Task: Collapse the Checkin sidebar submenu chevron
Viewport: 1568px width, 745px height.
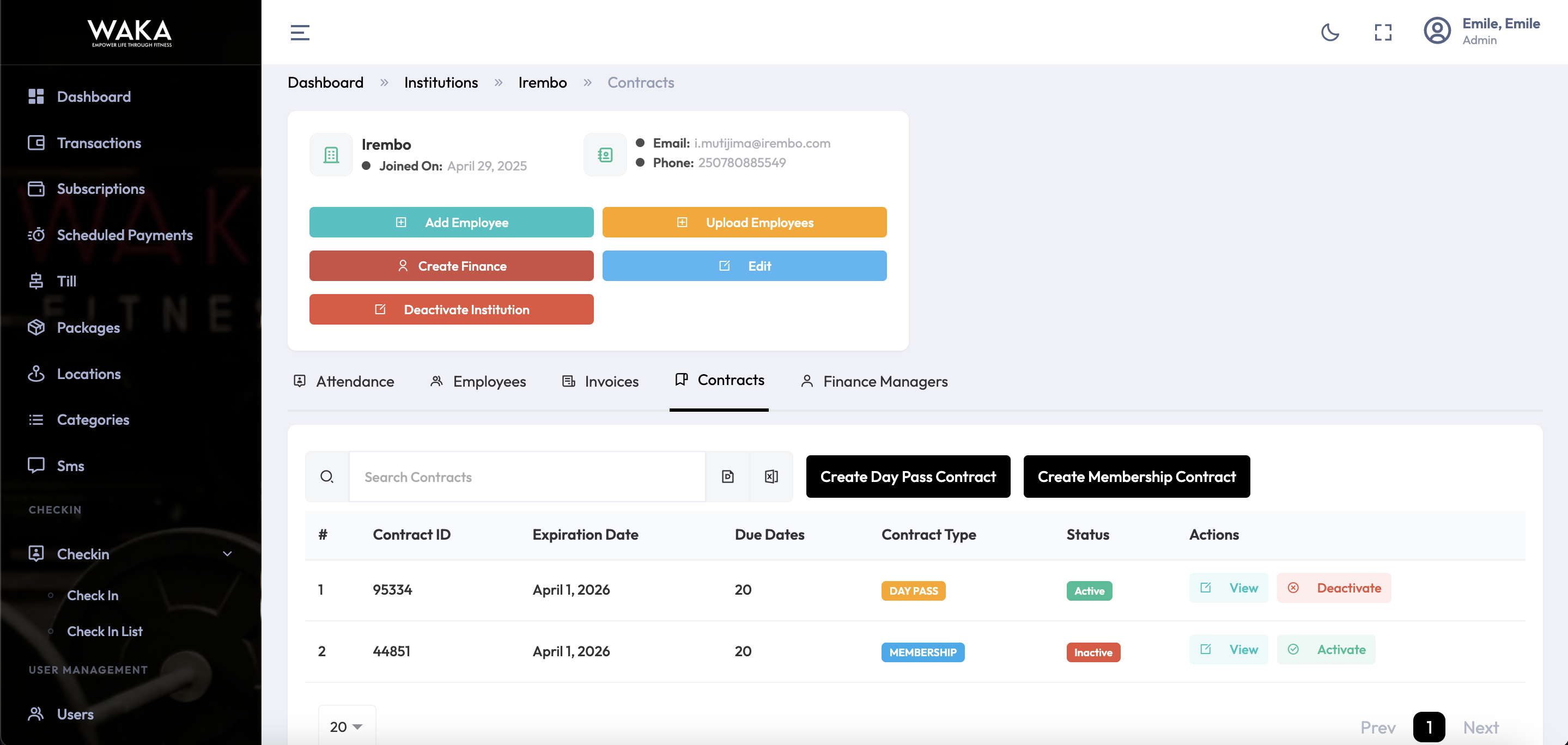Action: click(x=227, y=554)
